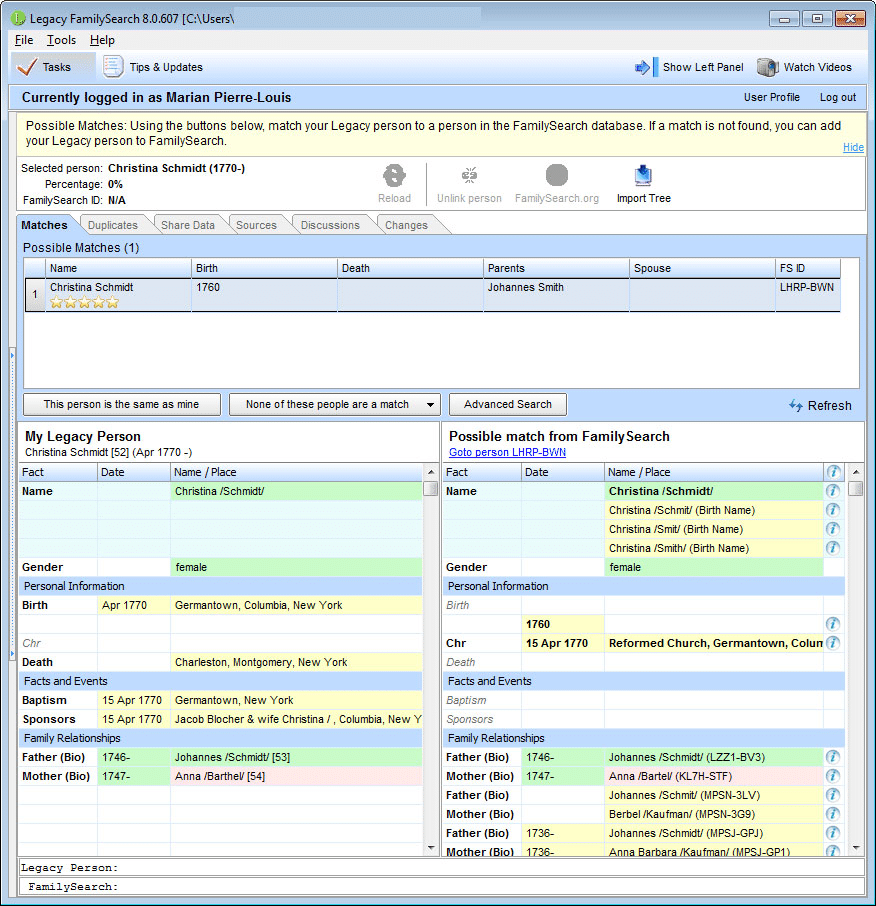Switch to the Share Data tab
Image resolution: width=876 pixels, height=906 pixels.
188,225
